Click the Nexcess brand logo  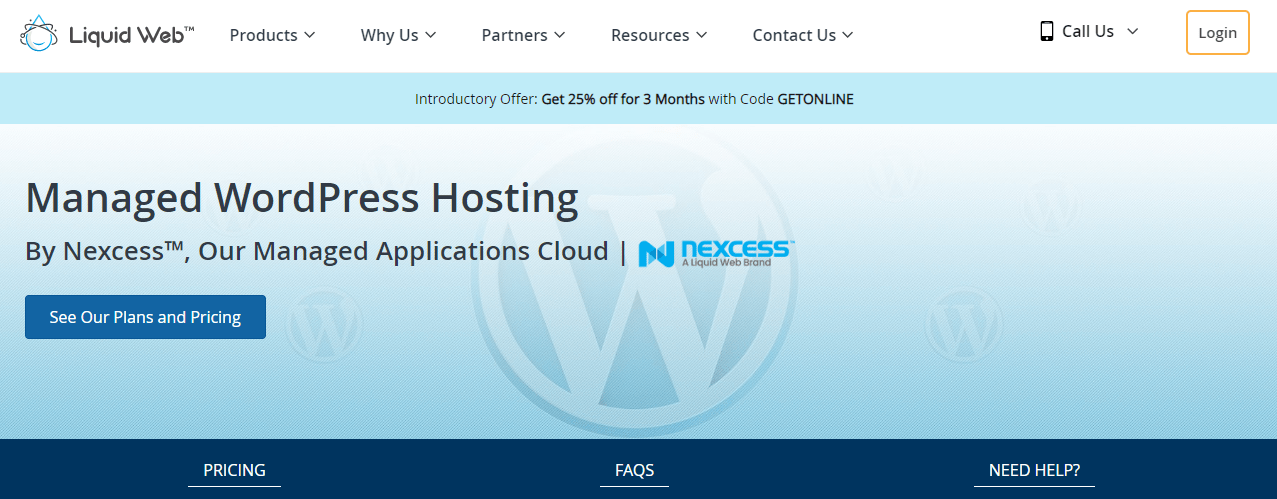coord(716,253)
